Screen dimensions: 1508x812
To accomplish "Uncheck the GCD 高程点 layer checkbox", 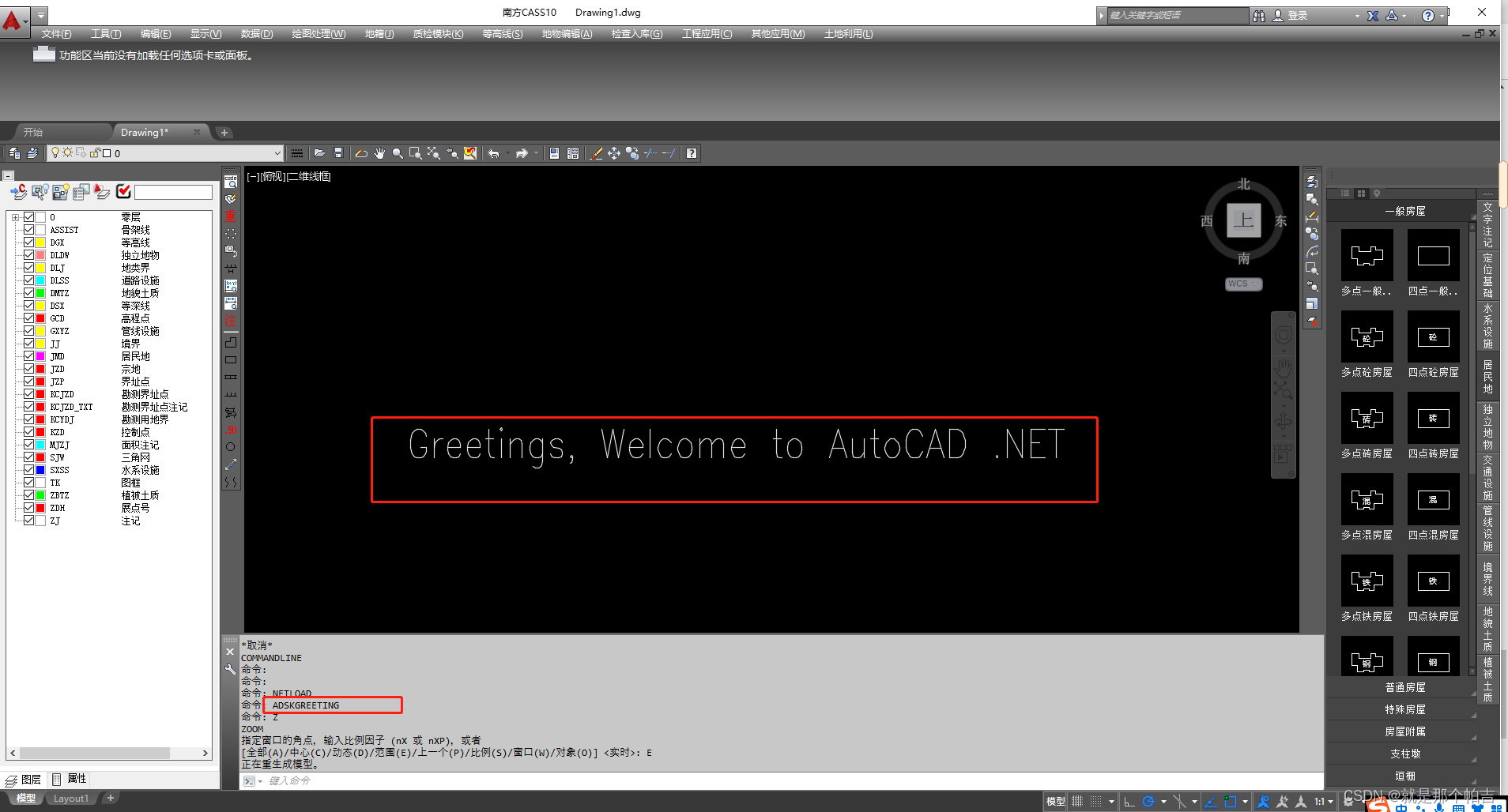I will [x=29, y=318].
